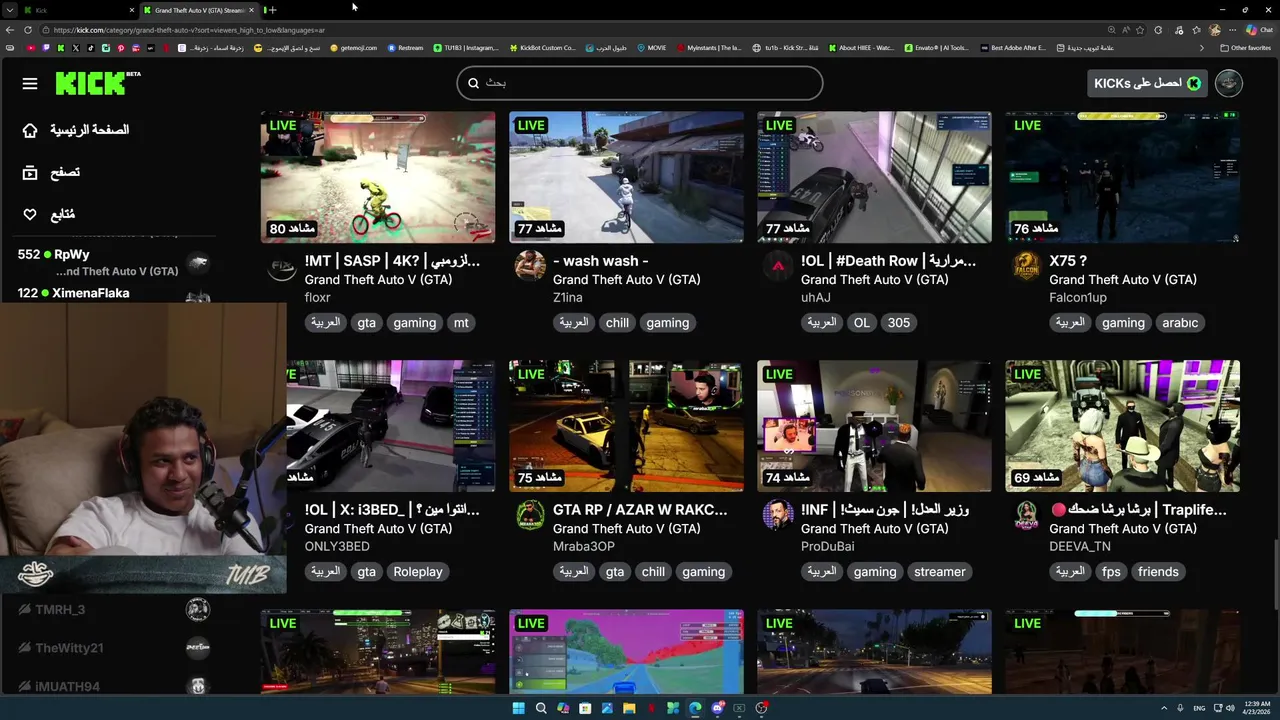The height and width of the screenshot is (720, 1280).
Task: Click the home icon beside الصفحة الرئيسية
Action: point(30,130)
